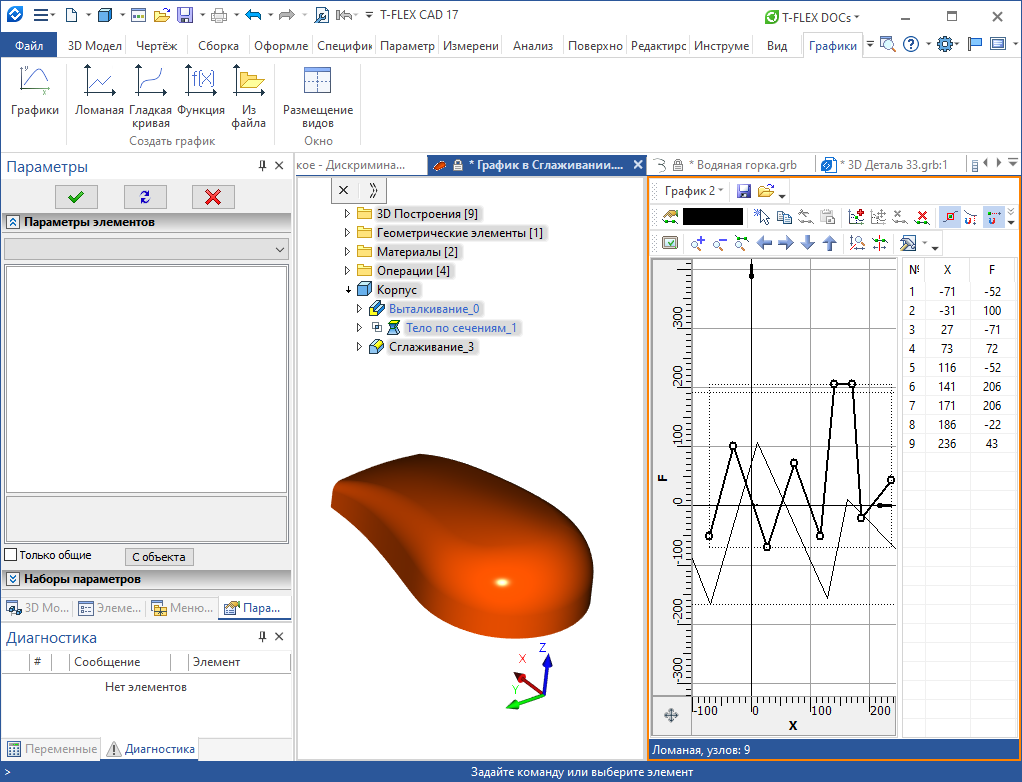Save the current graph in the graph editor
Screen dimensions: 1022x782
point(744,189)
